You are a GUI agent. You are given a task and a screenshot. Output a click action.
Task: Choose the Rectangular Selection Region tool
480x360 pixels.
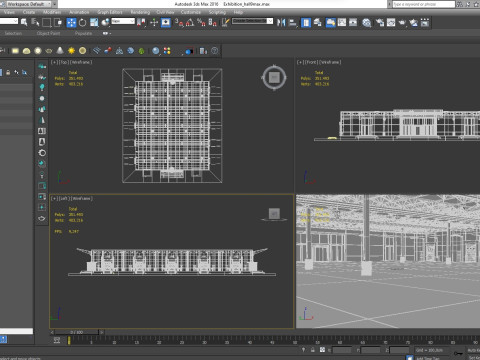point(47,22)
